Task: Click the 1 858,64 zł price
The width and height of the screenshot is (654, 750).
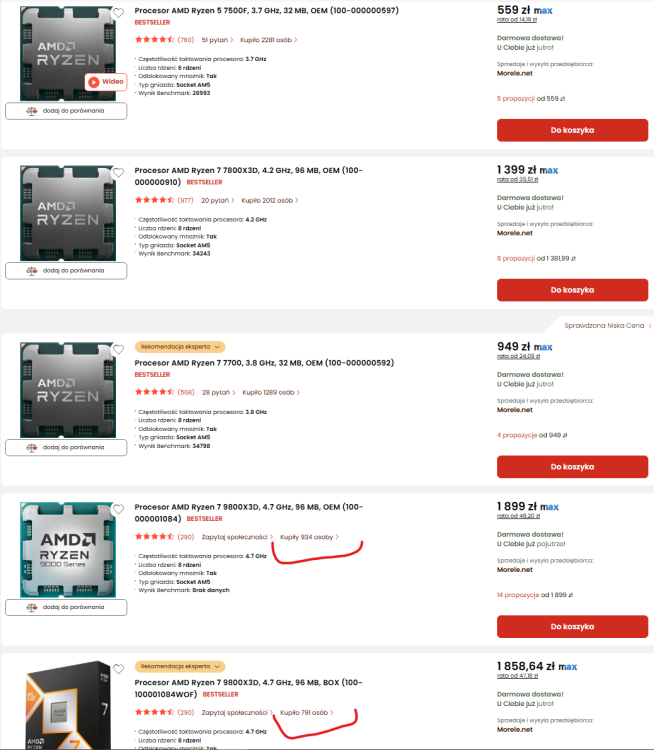Action: pyautogui.click(x=526, y=666)
